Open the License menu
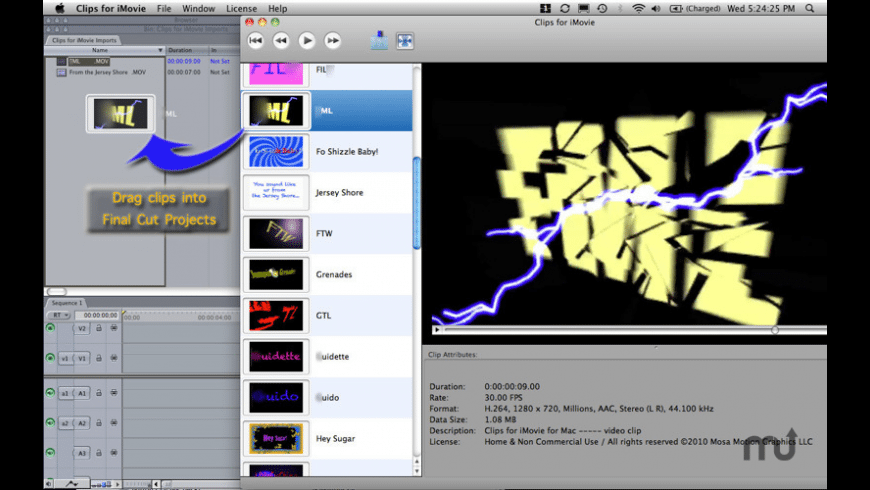Viewport: 870px width, 490px height. click(241, 8)
